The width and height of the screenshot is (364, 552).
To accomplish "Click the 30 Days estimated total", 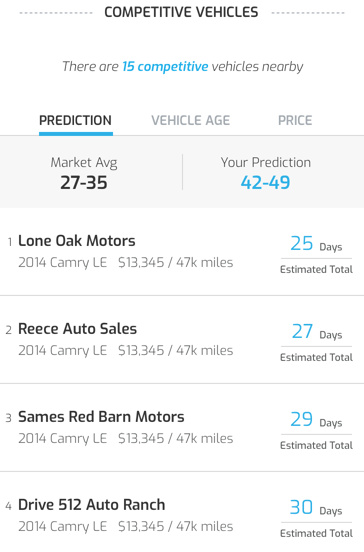I will [x=316, y=519].
